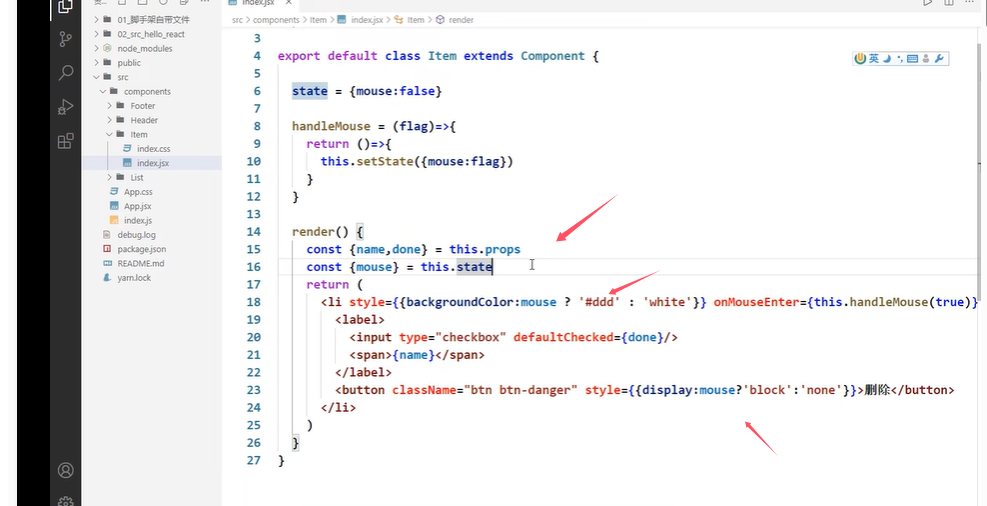987x506 pixels.
Task: Select 'components' in the breadcrumb path
Action: coord(276,20)
